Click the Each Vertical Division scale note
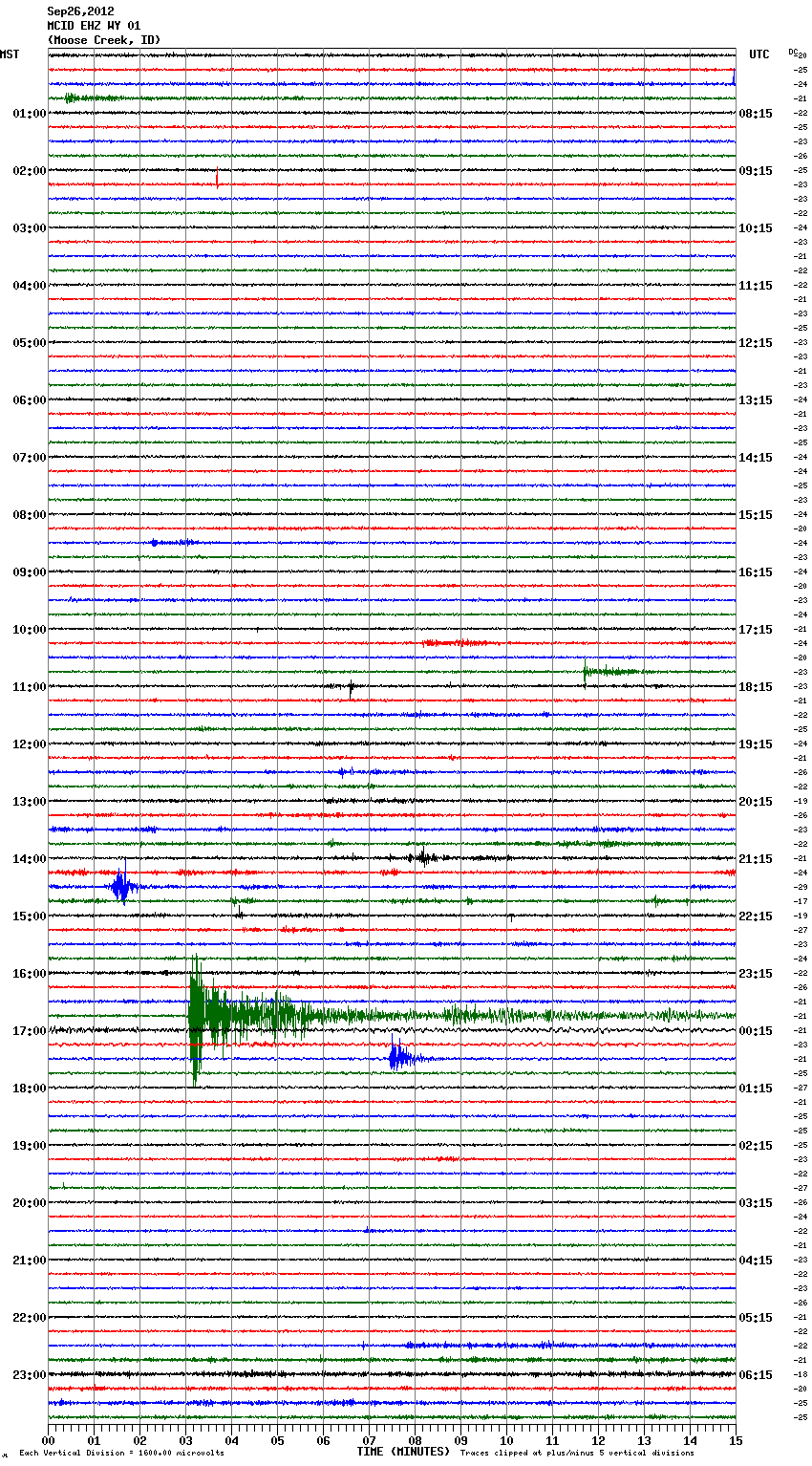Screen dimensions: 812x1466 pyautogui.click(x=121, y=1453)
